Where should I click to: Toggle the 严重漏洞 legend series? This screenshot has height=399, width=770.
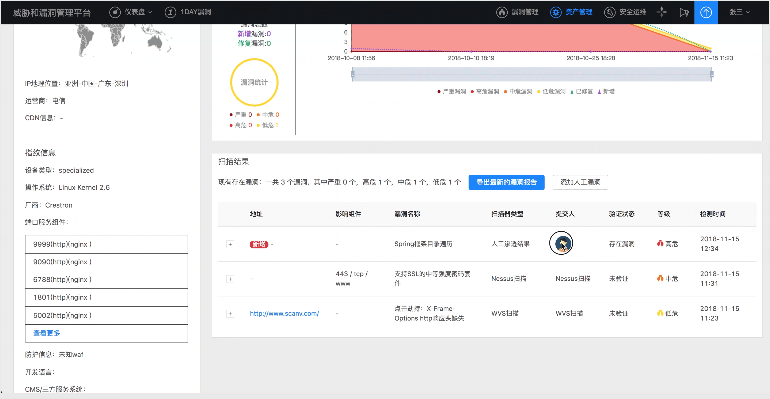pyautogui.click(x=451, y=92)
